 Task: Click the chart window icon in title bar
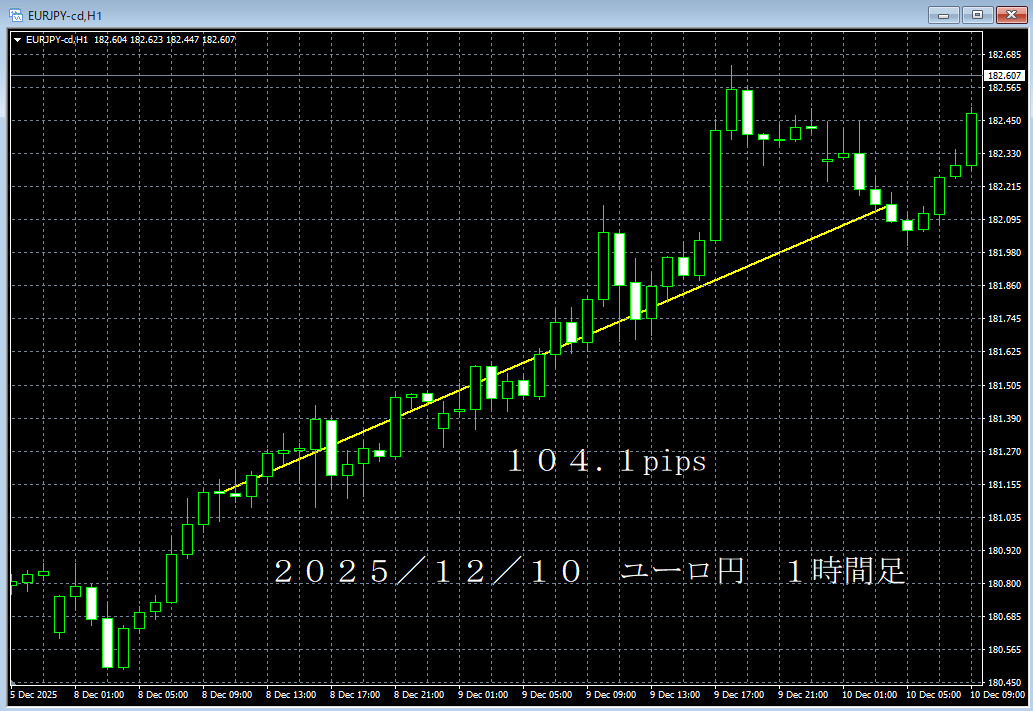tap(15, 15)
